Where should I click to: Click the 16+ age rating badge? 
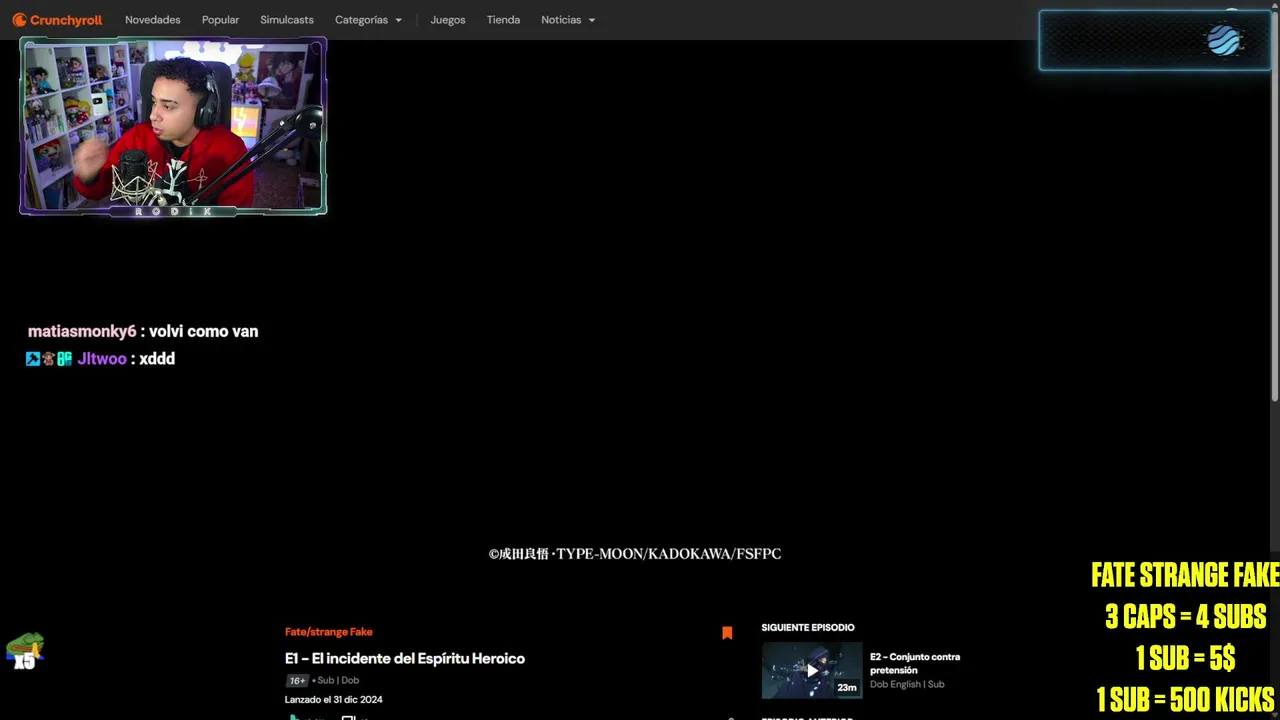click(297, 681)
